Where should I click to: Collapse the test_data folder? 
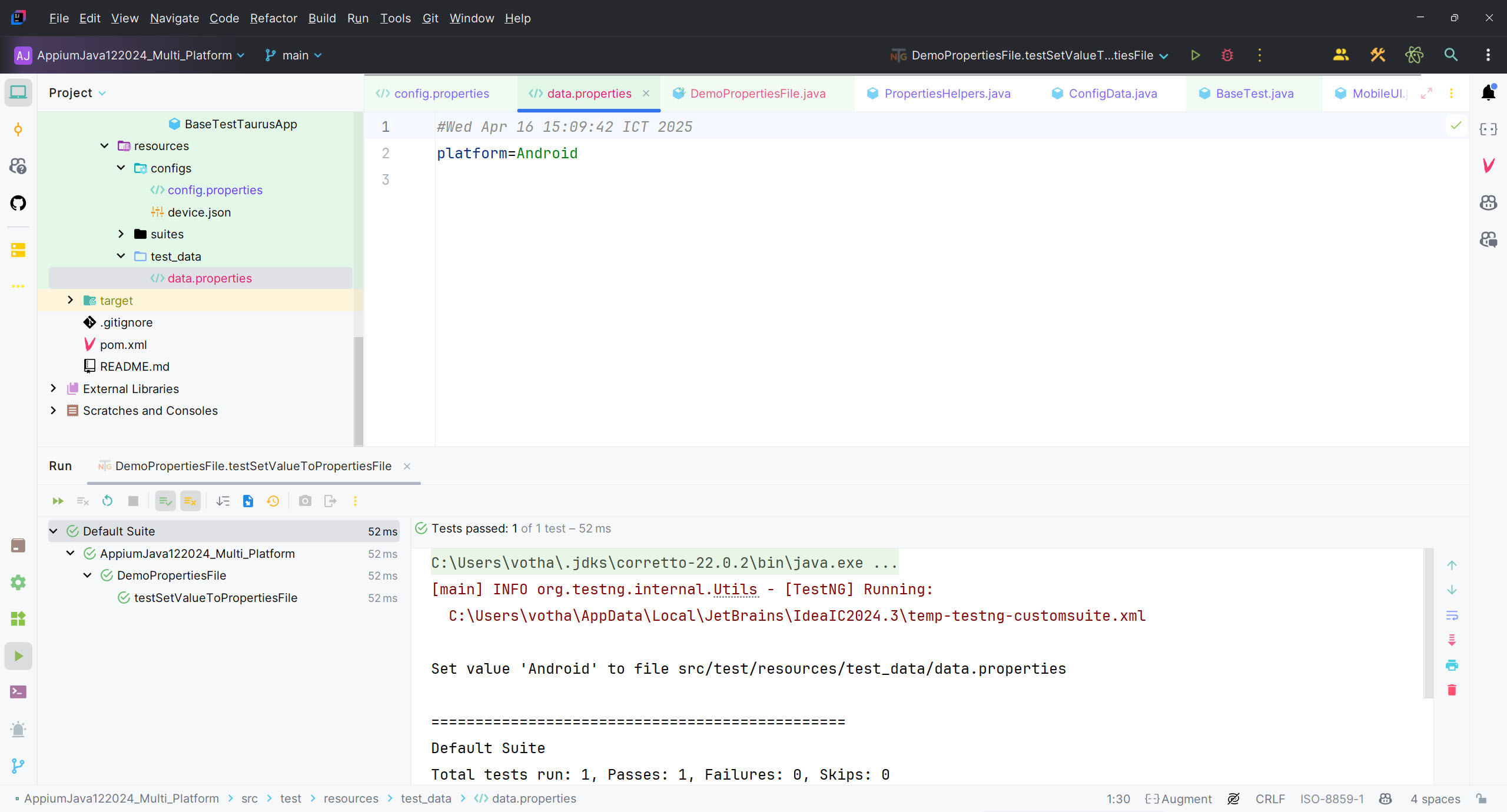(121, 256)
